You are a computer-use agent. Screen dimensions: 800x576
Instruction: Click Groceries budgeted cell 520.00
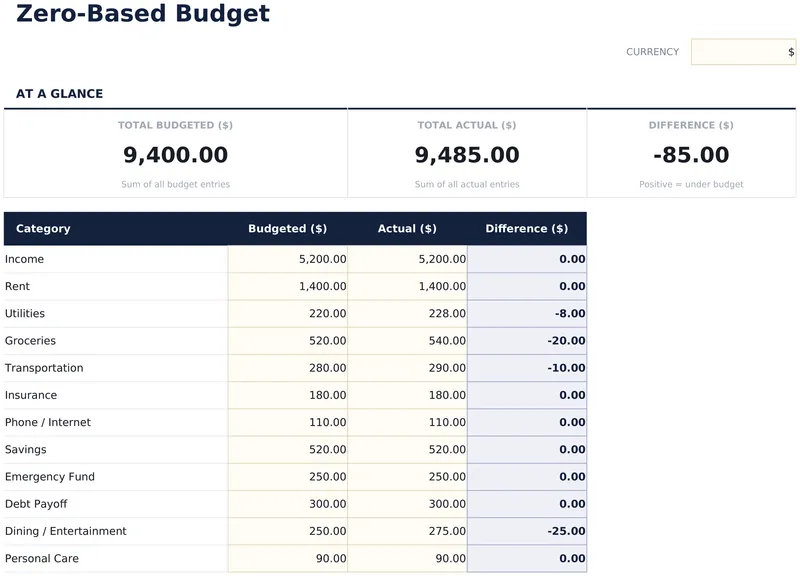click(x=288, y=341)
